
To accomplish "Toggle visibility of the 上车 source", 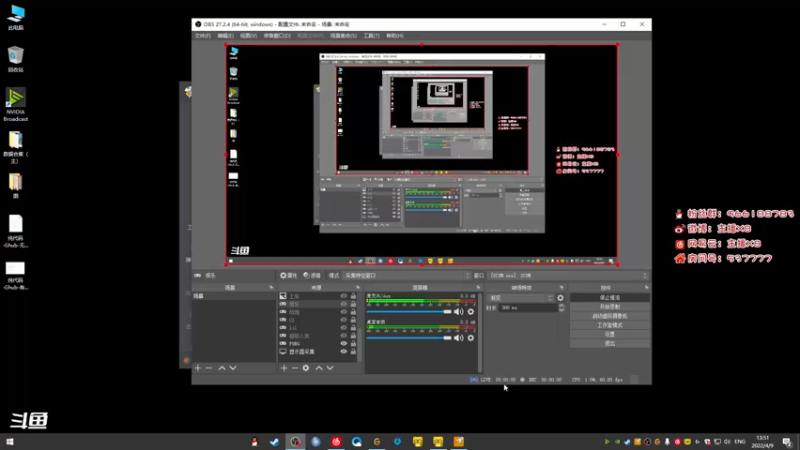I will tap(344, 296).
